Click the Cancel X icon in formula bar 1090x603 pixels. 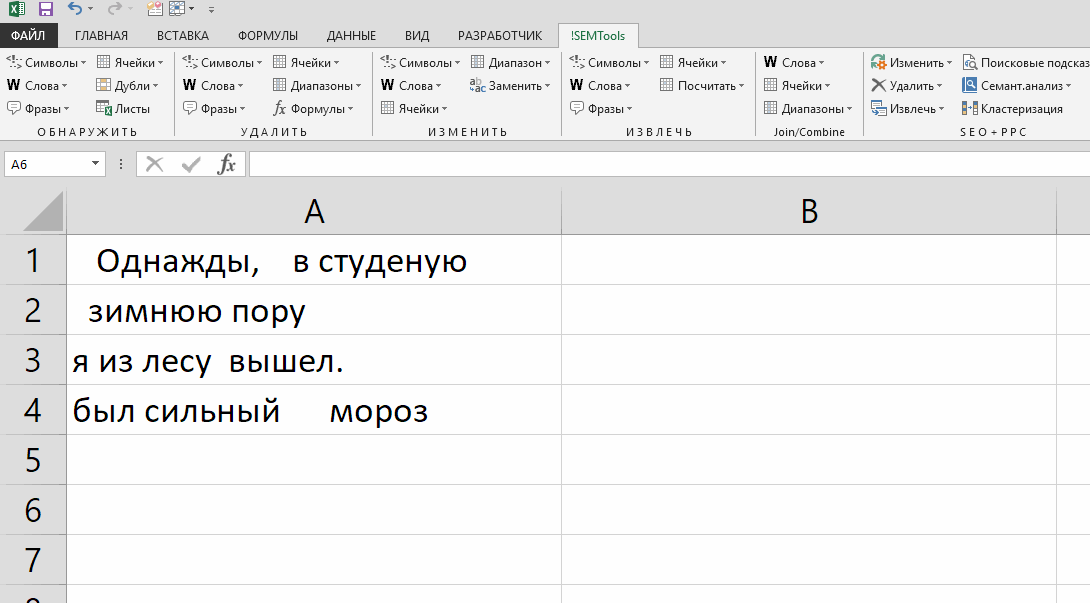154,164
